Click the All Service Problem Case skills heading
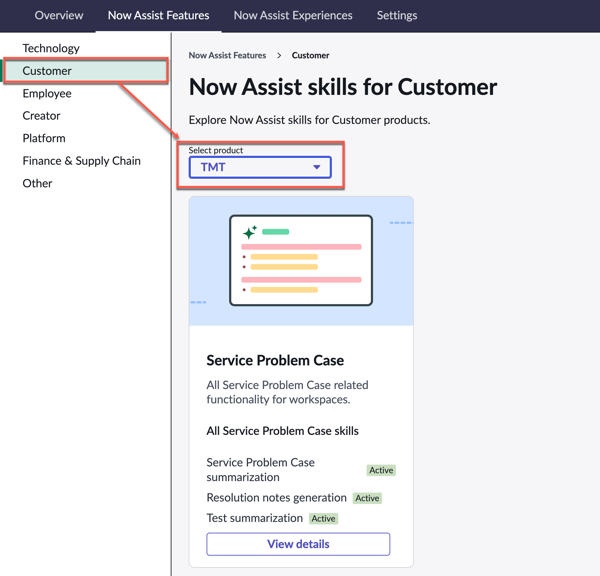The width and height of the screenshot is (600, 576). 282,431
